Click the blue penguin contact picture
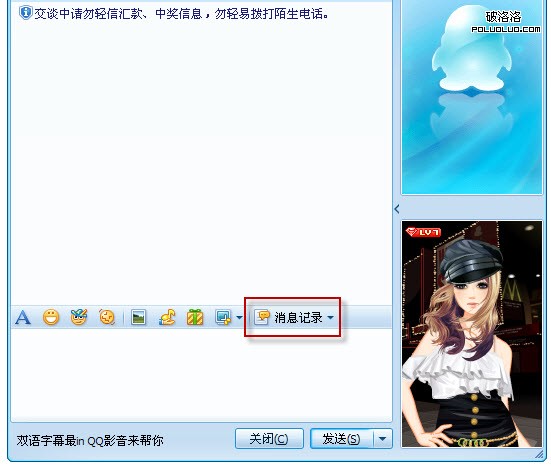Screen dimensions: 551x466 point(472,97)
